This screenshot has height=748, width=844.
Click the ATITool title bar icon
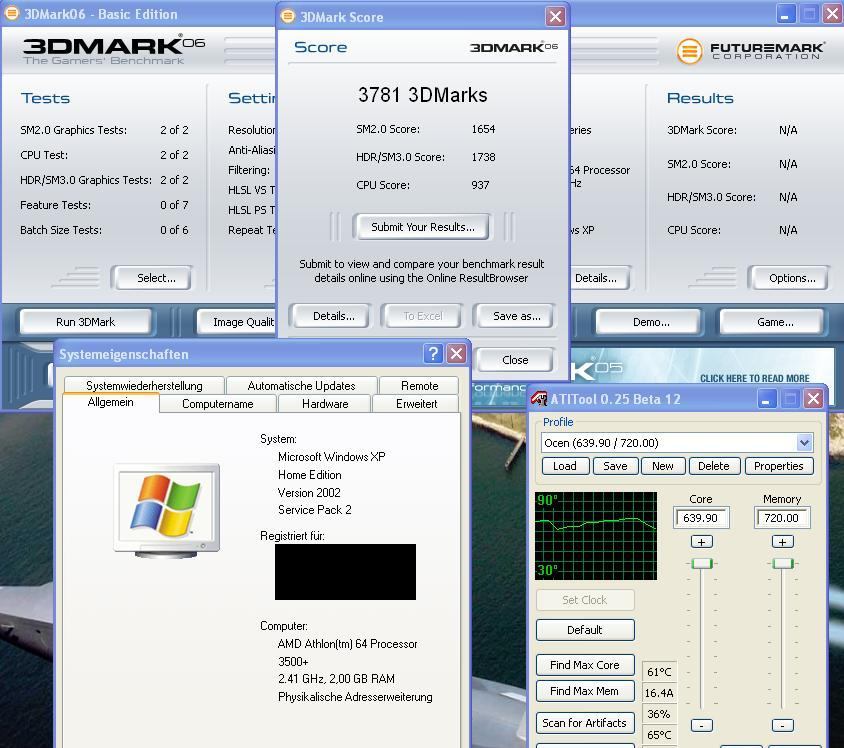pyautogui.click(x=539, y=399)
